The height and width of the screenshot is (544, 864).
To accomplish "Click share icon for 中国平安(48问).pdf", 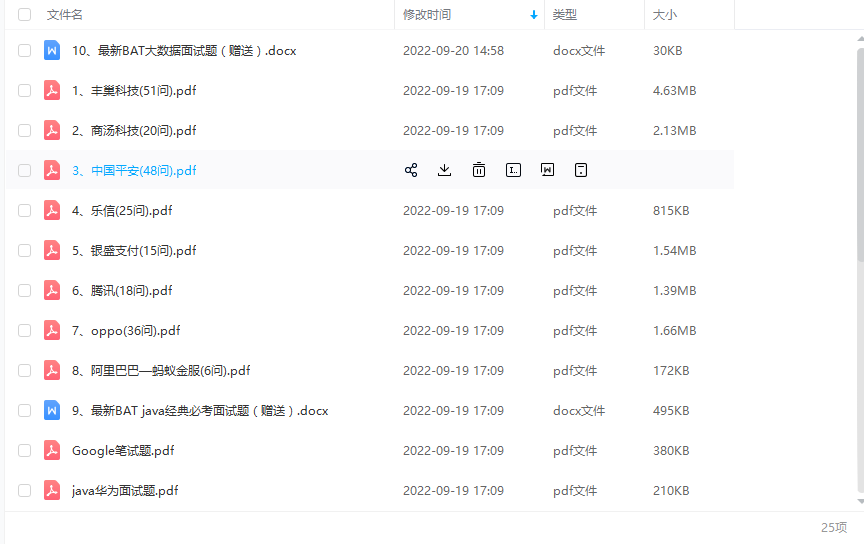I will click(x=411, y=170).
